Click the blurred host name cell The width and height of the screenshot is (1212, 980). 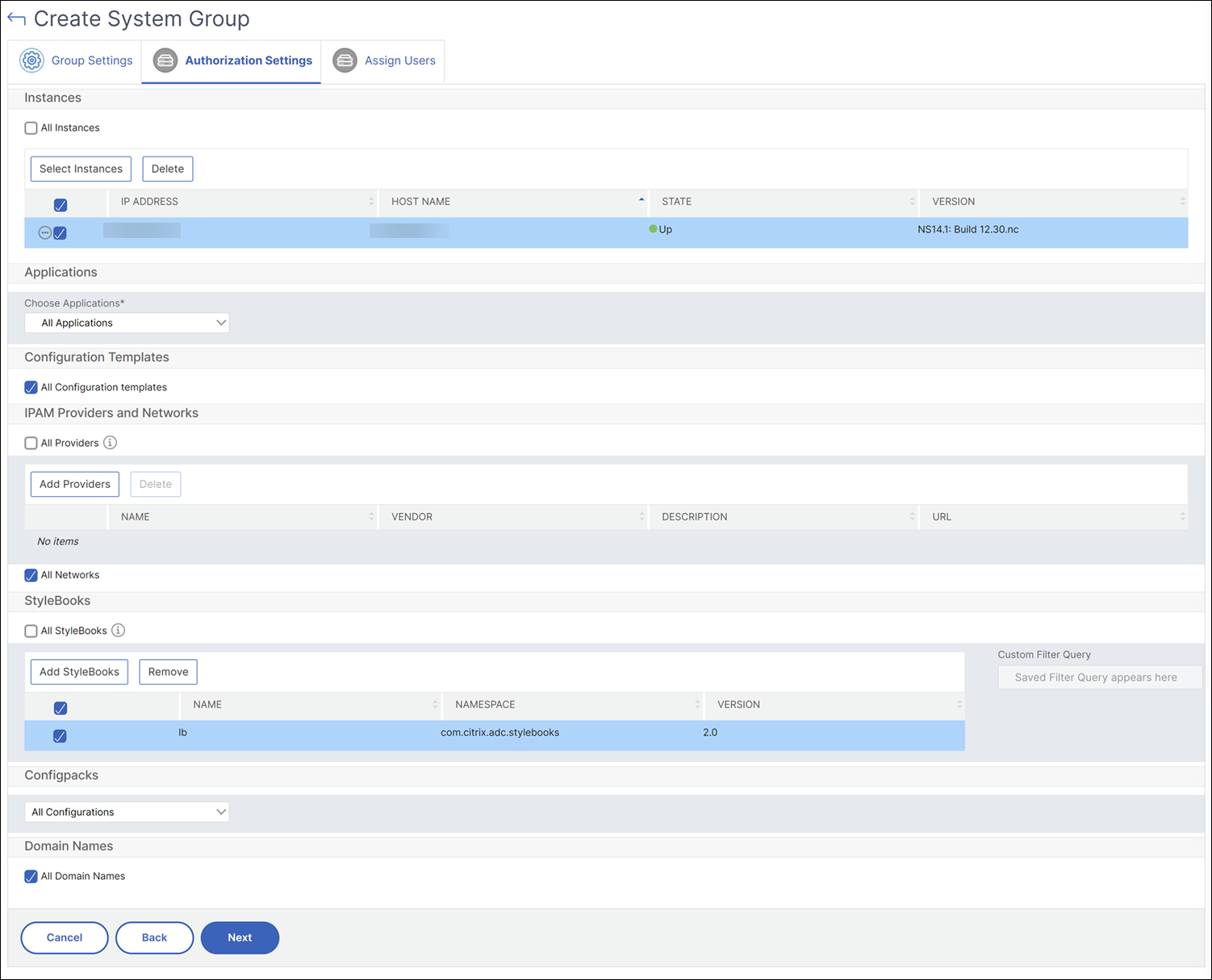(409, 231)
